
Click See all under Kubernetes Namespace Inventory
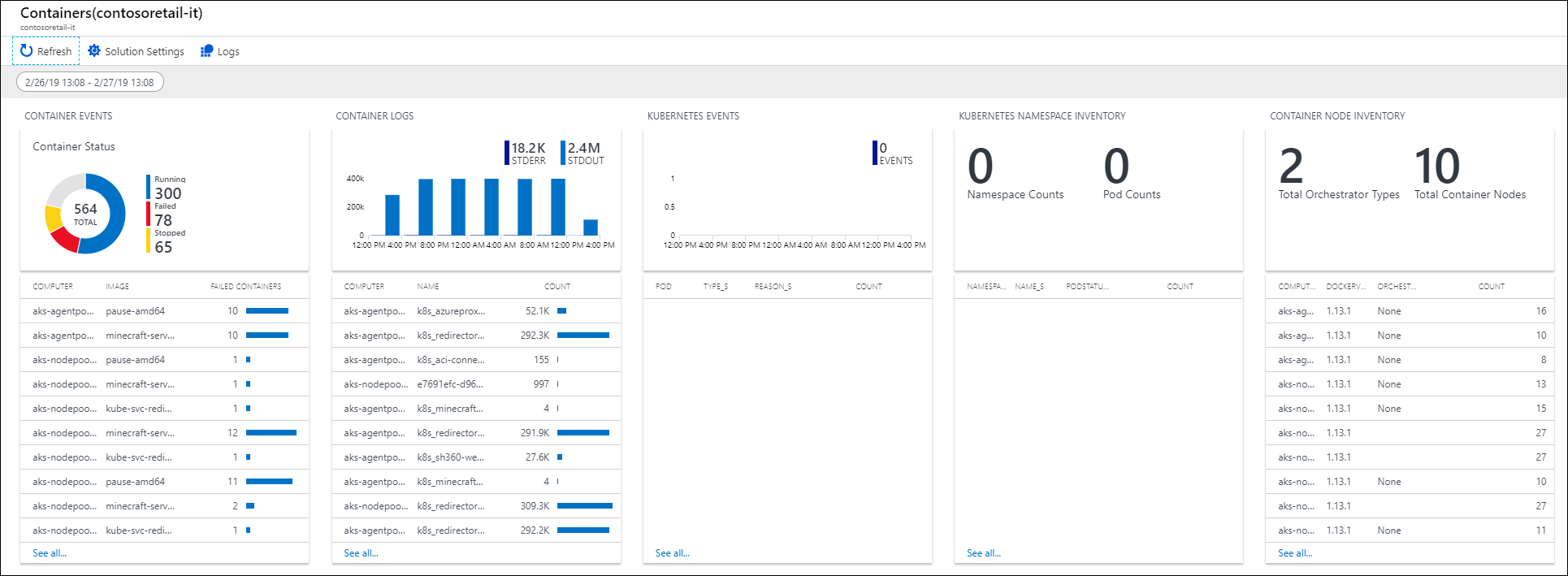coord(984,553)
